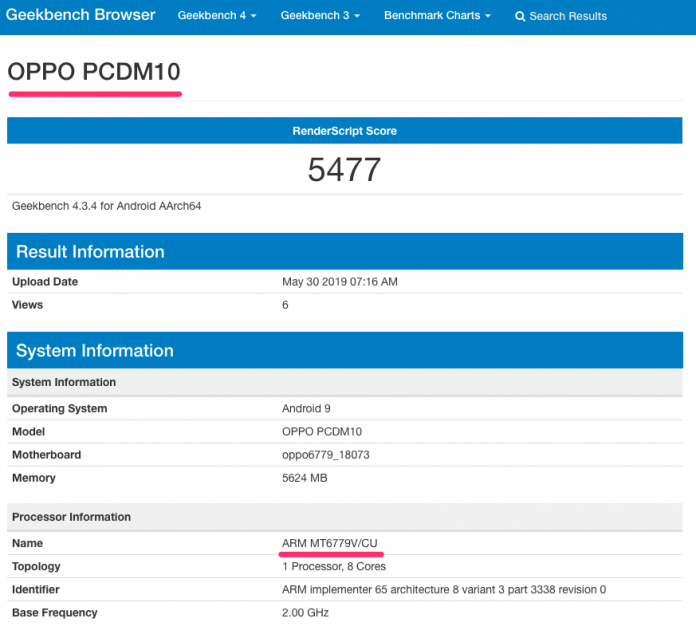The width and height of the screenshot is (696, 634).
Task: Click the Topology row label
Action: click(x=36, y=566)
